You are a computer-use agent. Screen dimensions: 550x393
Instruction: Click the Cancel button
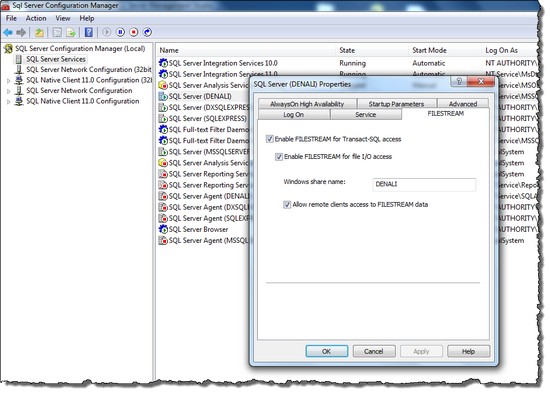tap(374, 351)
